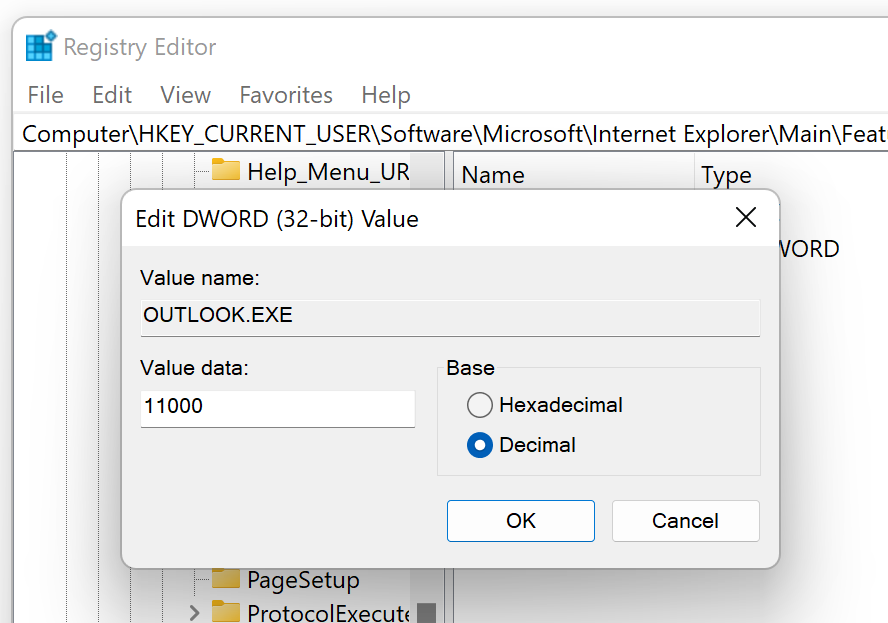The height and width of the screenshot is (623, 888).
Task: Select the Hexadecimal base option
Action: 545,405
